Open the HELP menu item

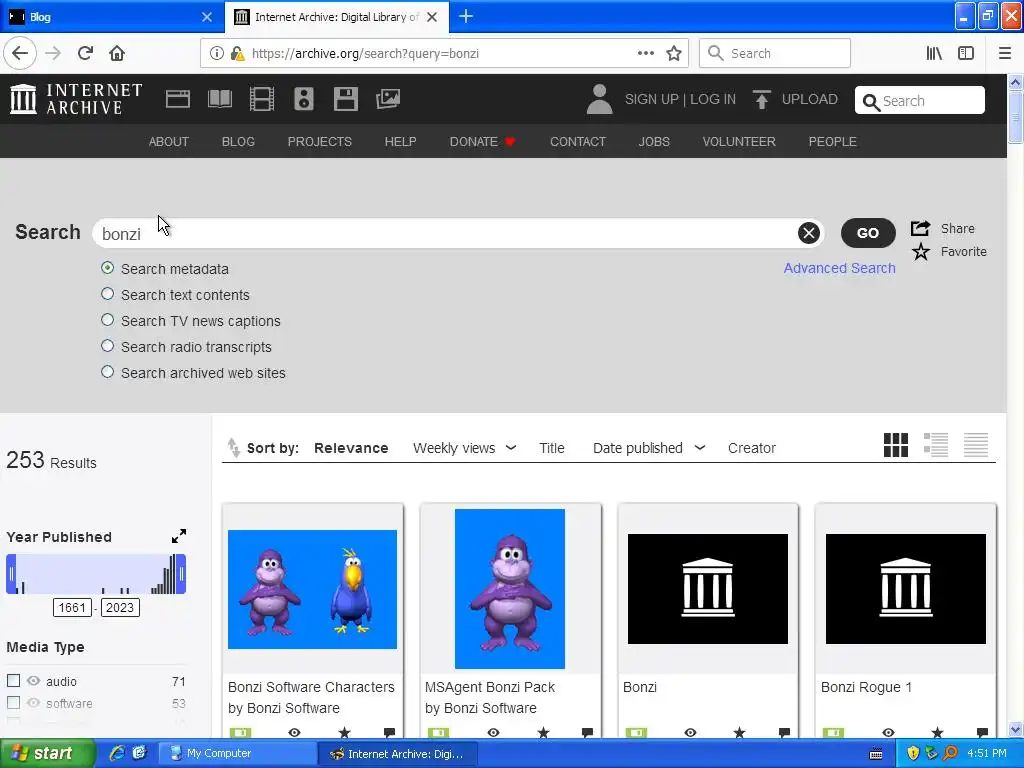coord(400,142)
